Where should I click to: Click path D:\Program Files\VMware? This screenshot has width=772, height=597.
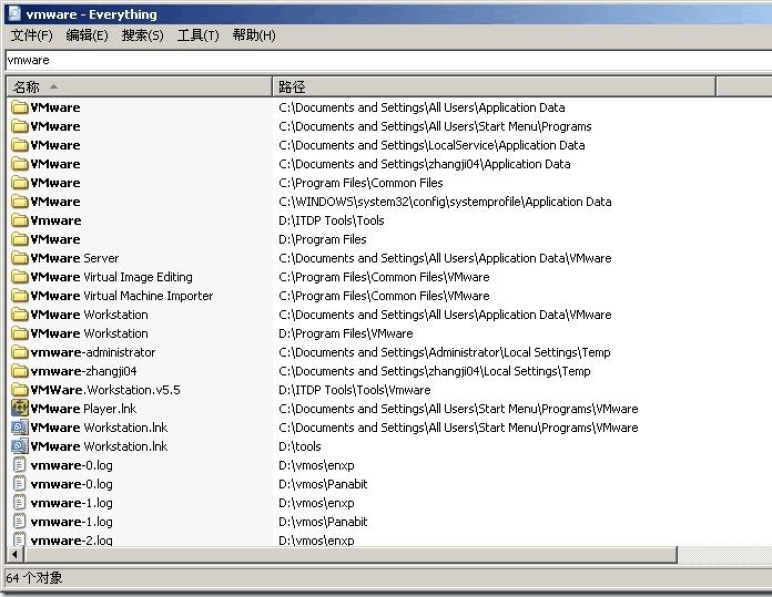(x=346, y=333)
